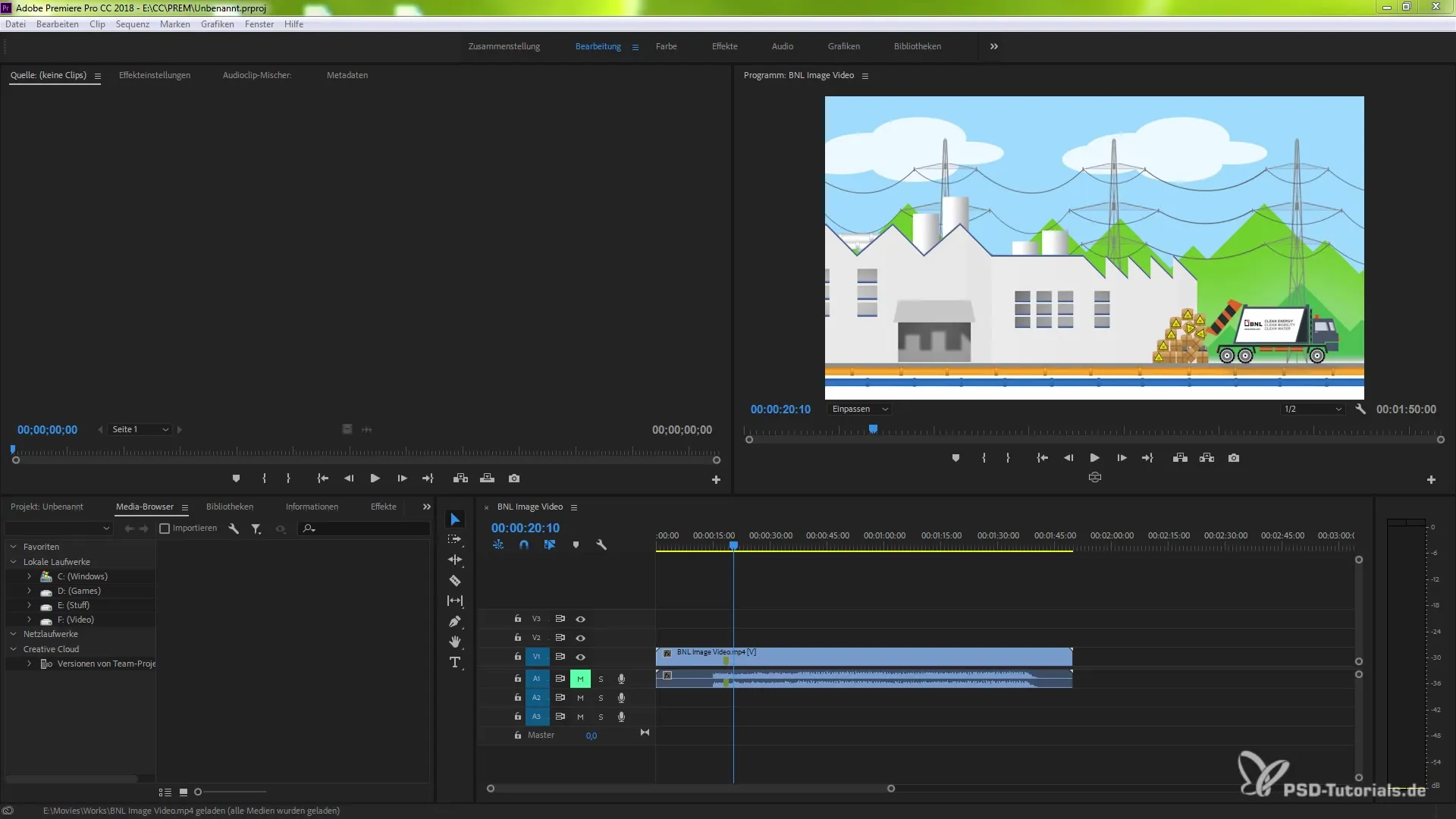Expand F: (Video) drive
The image size is (1456, 819).
pyautogui.click(x=29, y=620)
